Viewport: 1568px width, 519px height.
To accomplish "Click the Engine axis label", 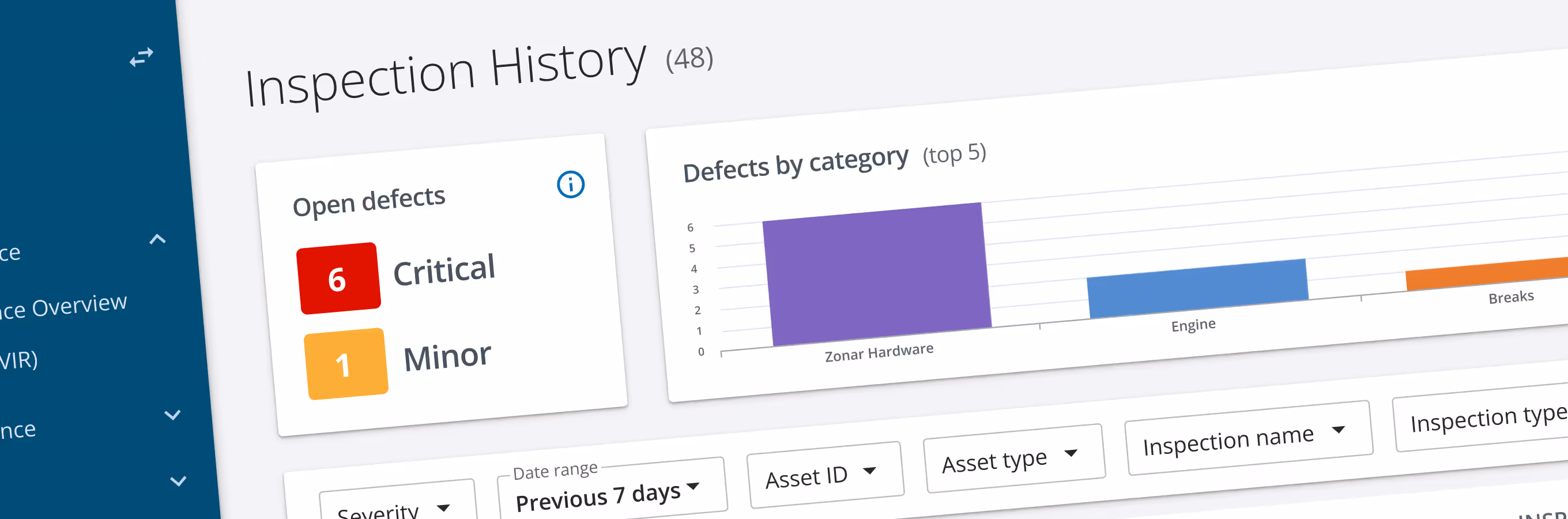I will 1193,325.
